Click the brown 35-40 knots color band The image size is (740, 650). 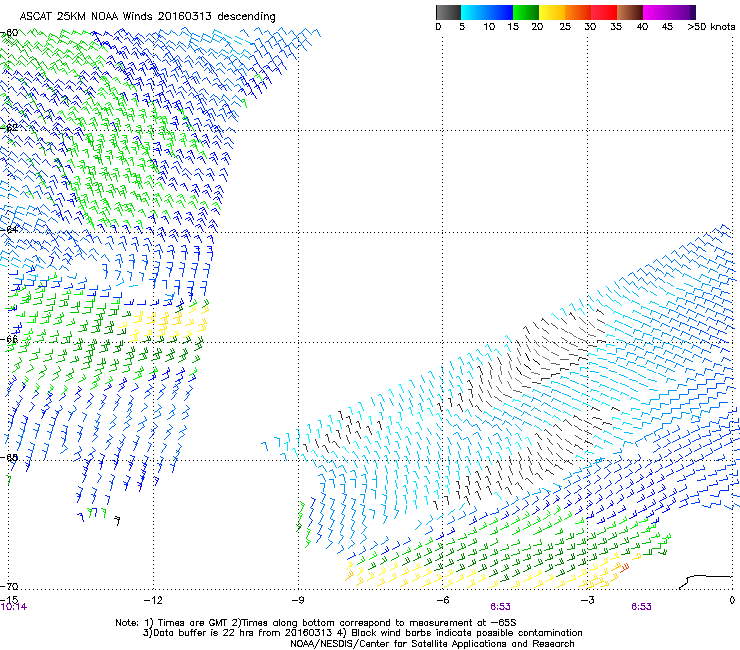tap(630, 12)
